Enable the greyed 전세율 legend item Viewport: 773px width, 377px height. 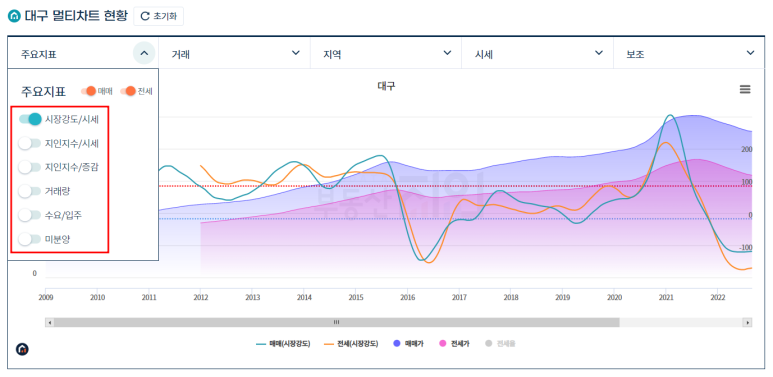click(x=500, y=344)
